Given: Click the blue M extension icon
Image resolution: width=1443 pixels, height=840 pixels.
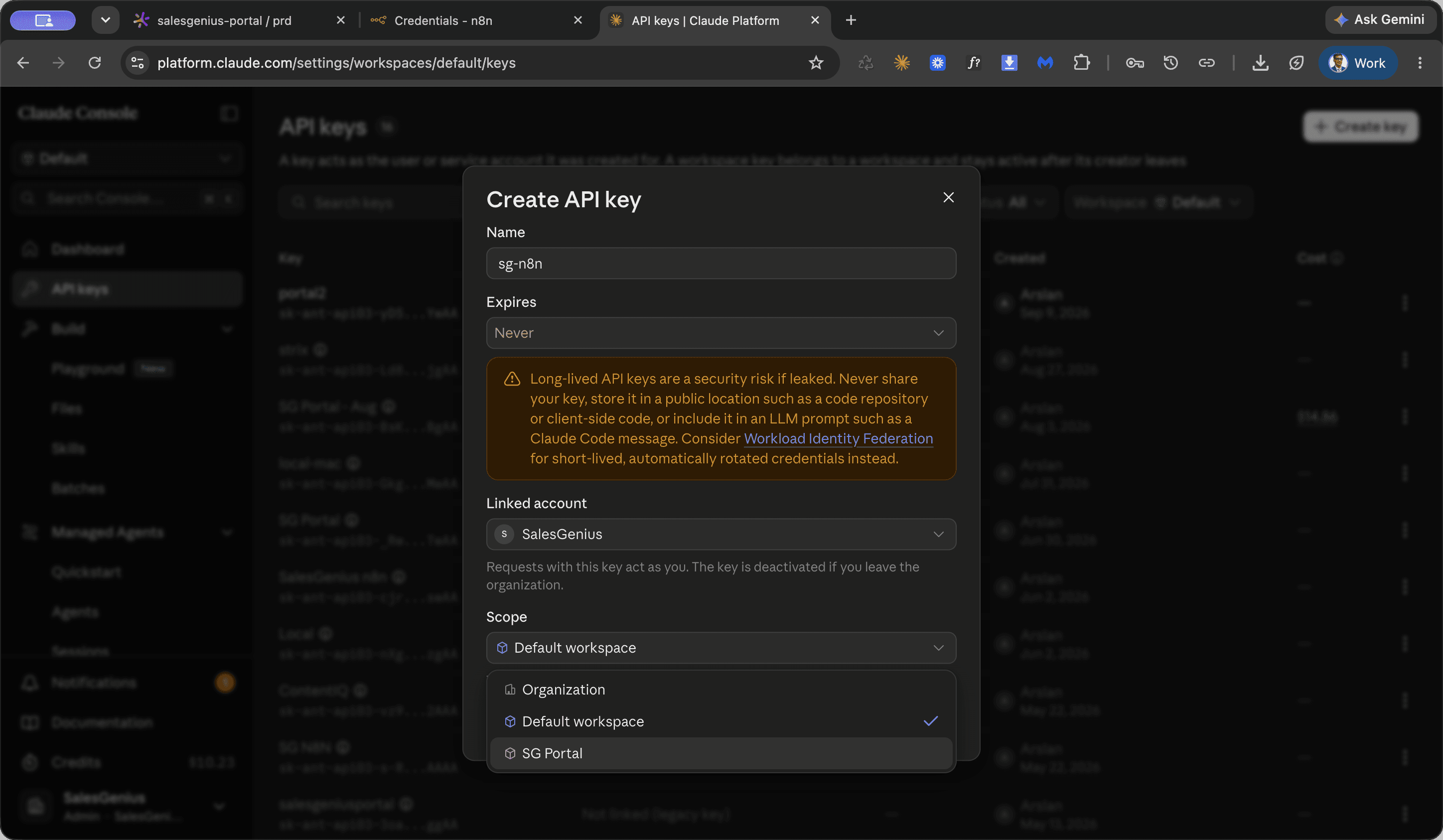Looking at the screenshot, I should coord(1045,63).
